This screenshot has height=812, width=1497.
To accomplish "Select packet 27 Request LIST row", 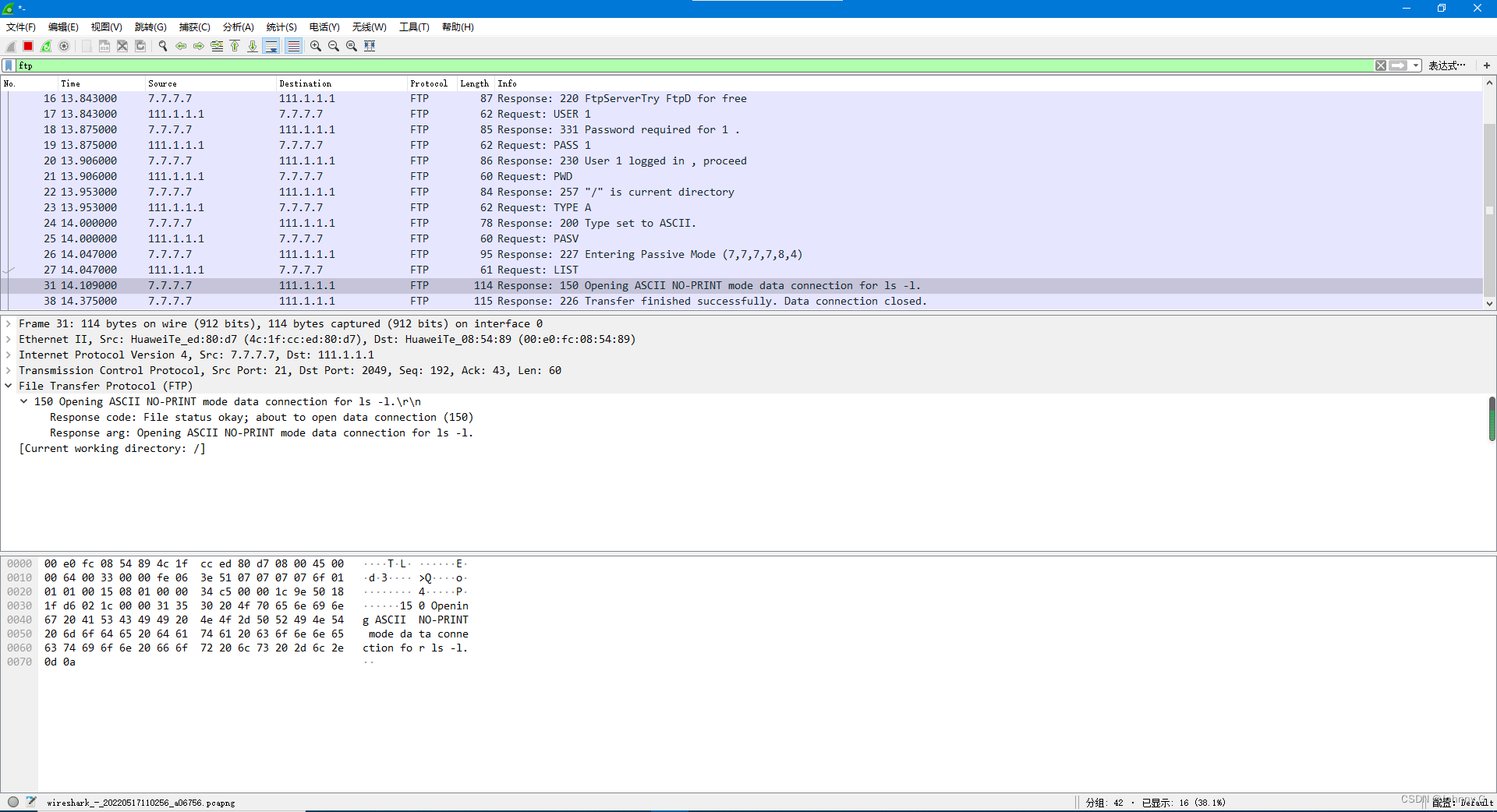I will [x=741, y=270].
